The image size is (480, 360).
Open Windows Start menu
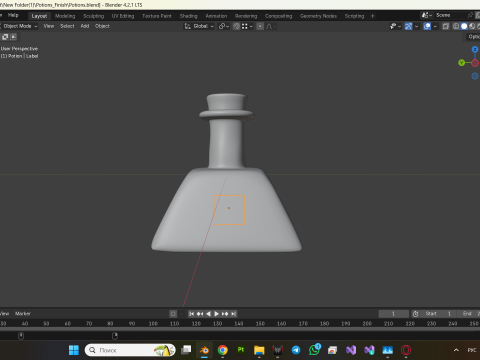[x=74, y=350]
